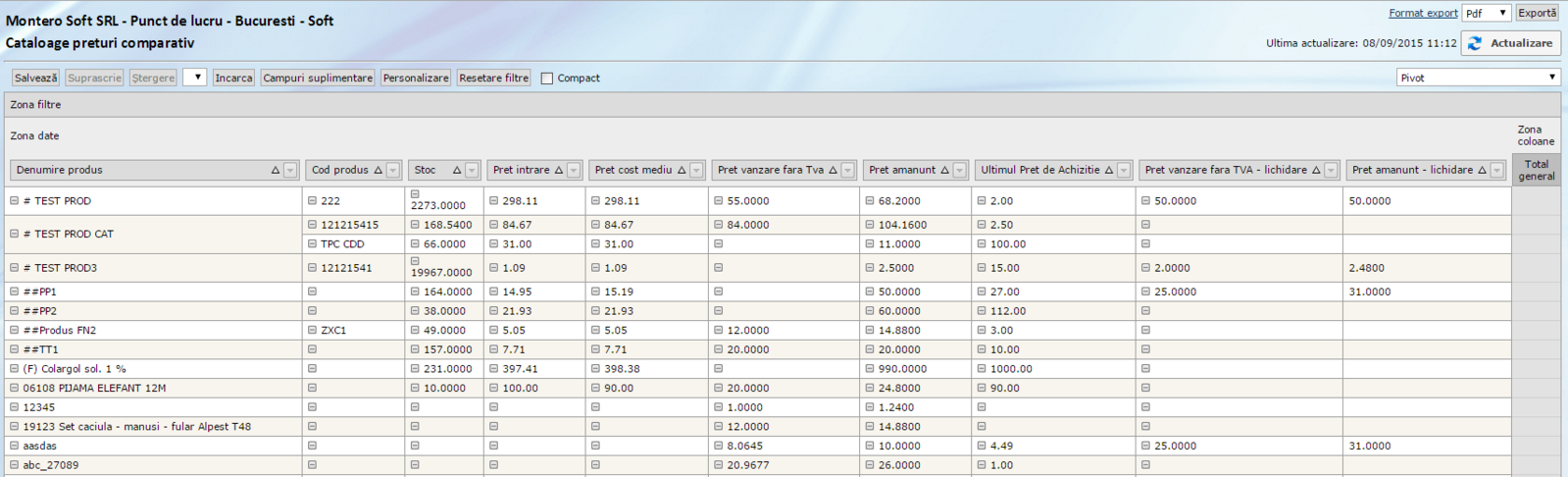Click the Total general column header
Screen dimensions: 1568x477
point(1536,171)
